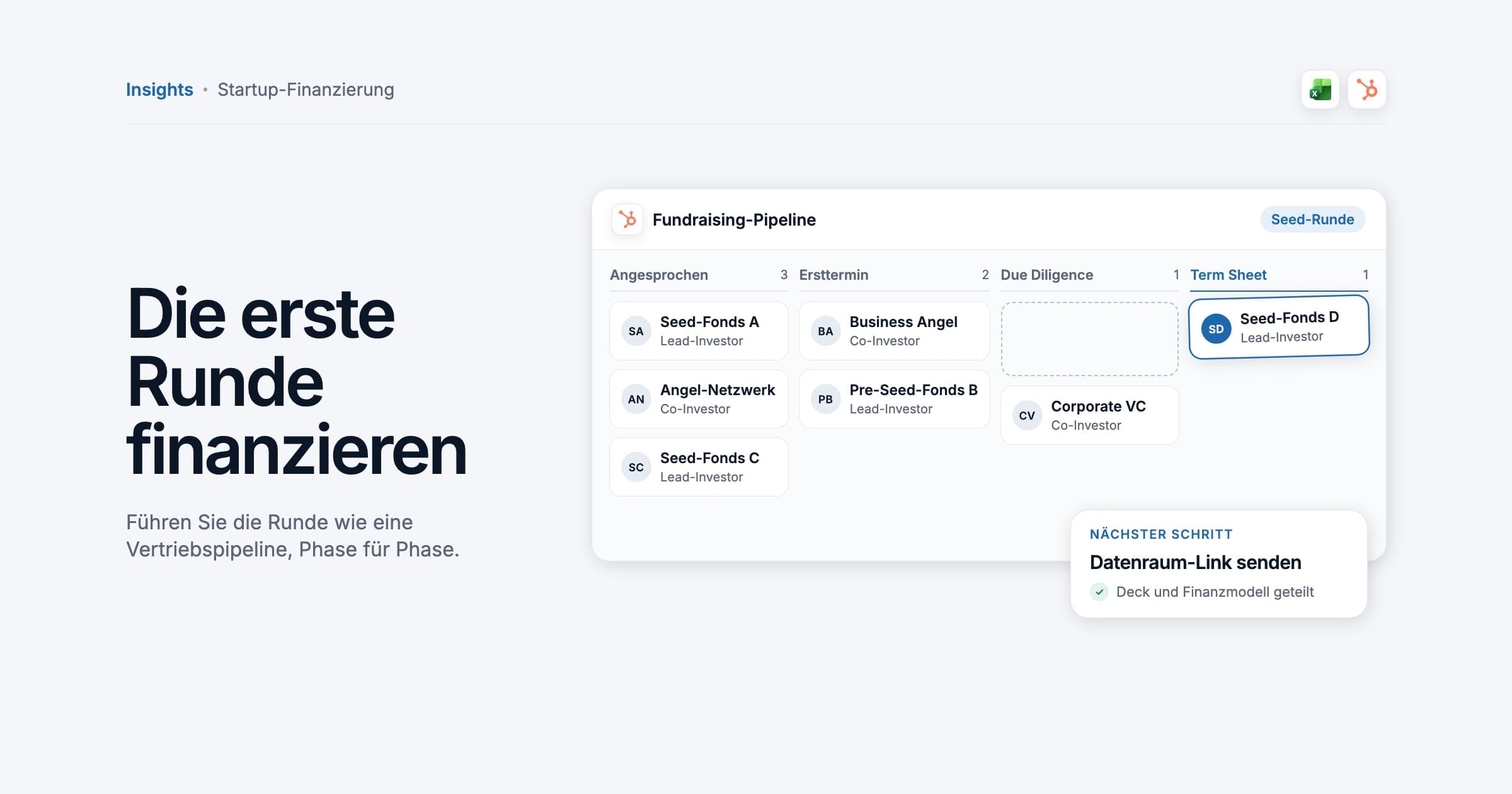The width and height of the screenshot is (1512, 794).
Task: Click the headline Die erste Runde finanzieren
Action: pyautogui.click(x=296, y=381)
